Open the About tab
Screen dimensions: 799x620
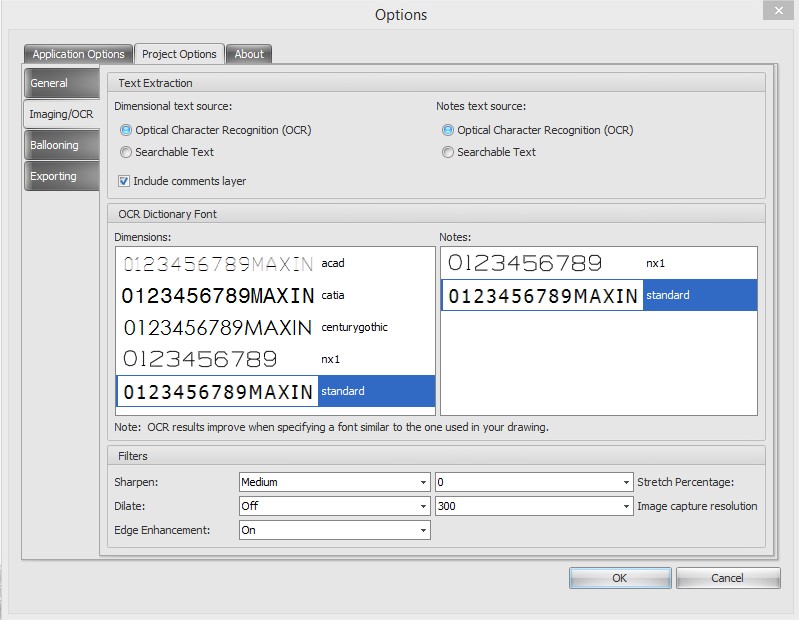249,54
